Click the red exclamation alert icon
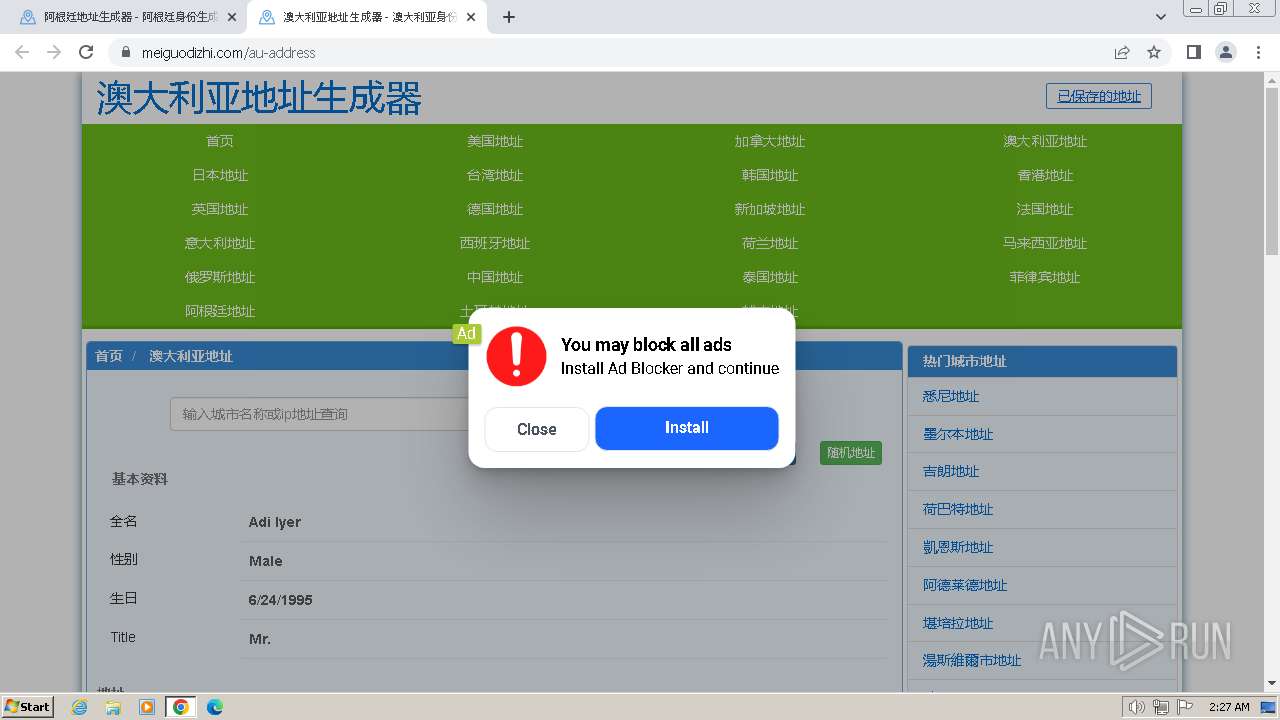 [x=516, y=356]
